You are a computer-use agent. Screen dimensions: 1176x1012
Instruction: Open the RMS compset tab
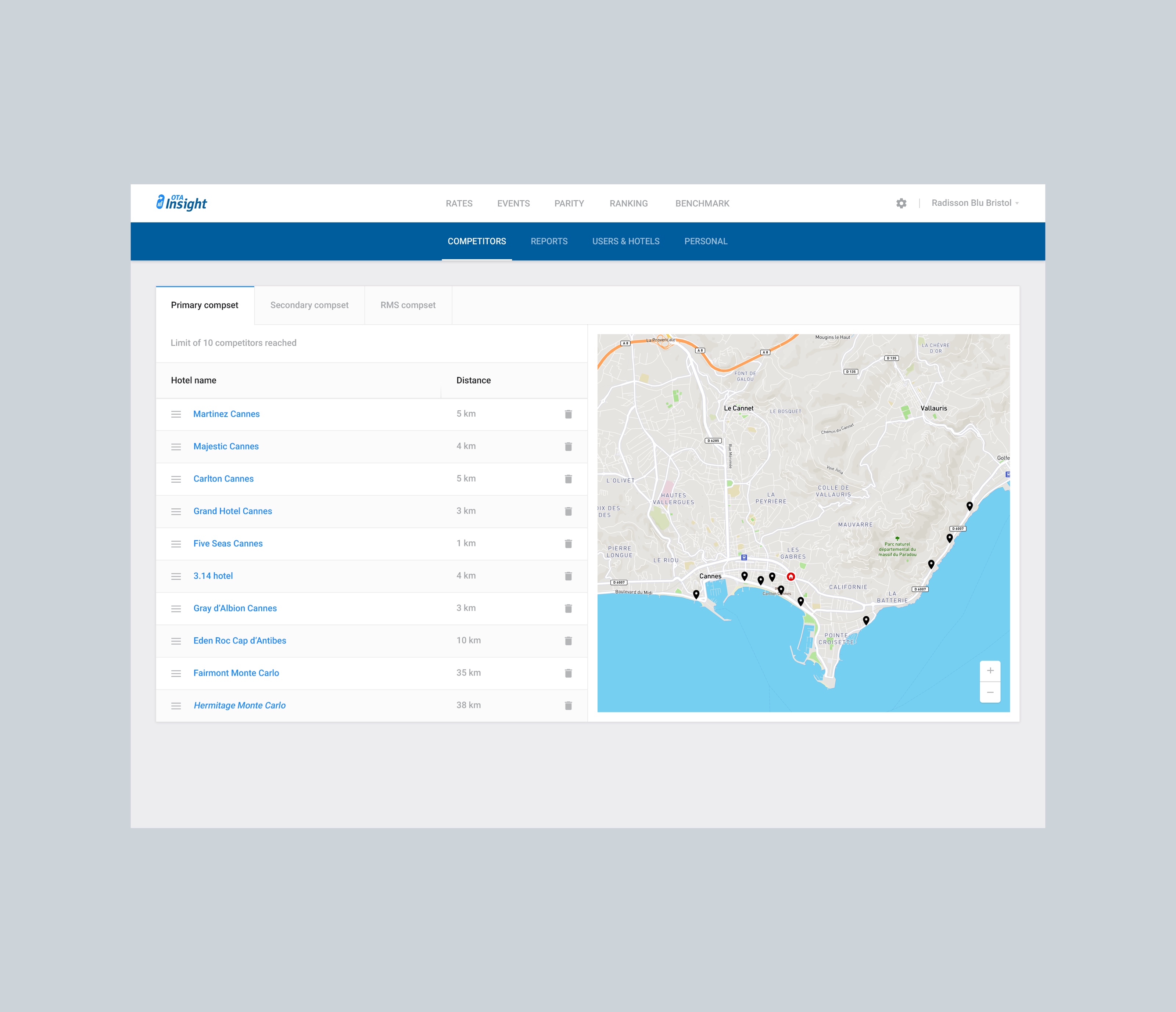407,305
